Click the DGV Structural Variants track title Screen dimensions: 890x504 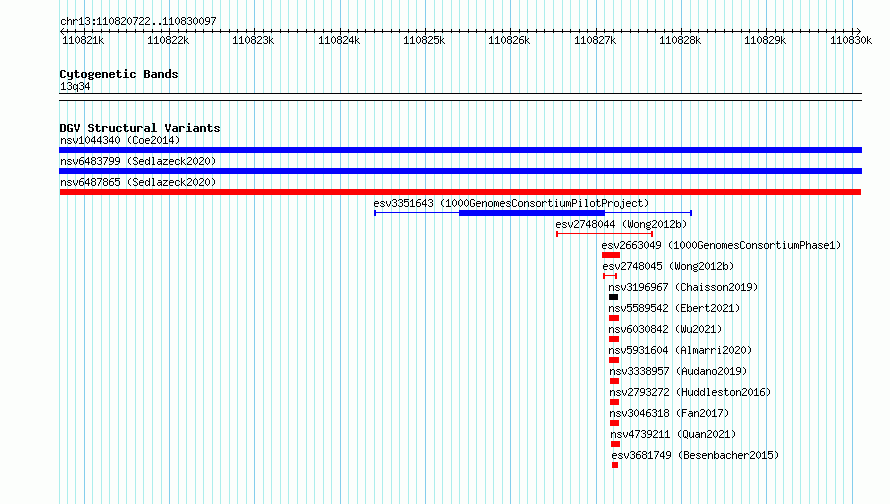coord(140,128)
